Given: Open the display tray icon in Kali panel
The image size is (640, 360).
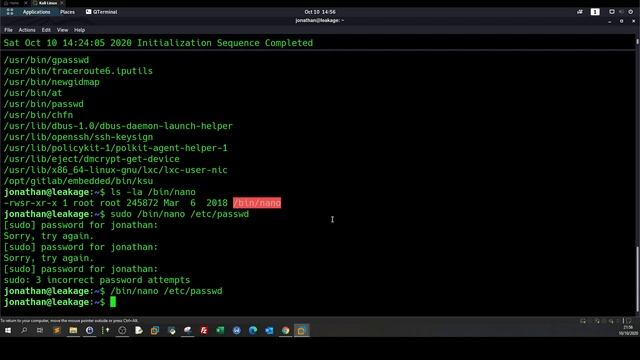Looking at the screenshot, I should click(x=611, y=12).
